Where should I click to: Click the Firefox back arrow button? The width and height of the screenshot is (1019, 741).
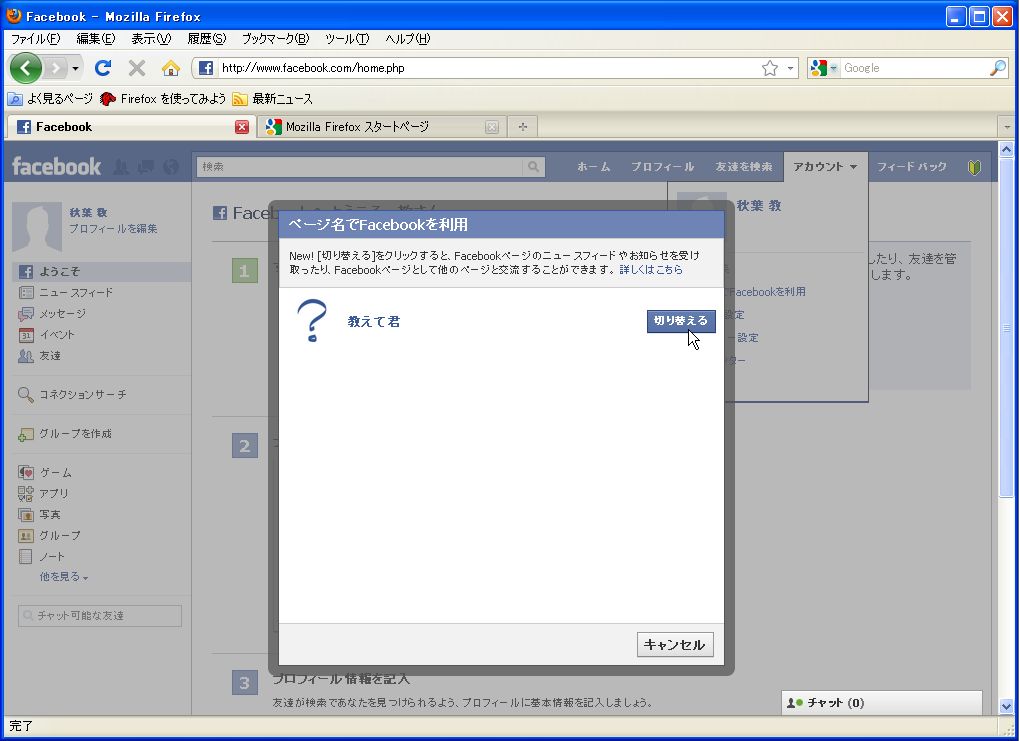[x=26, y=68]
